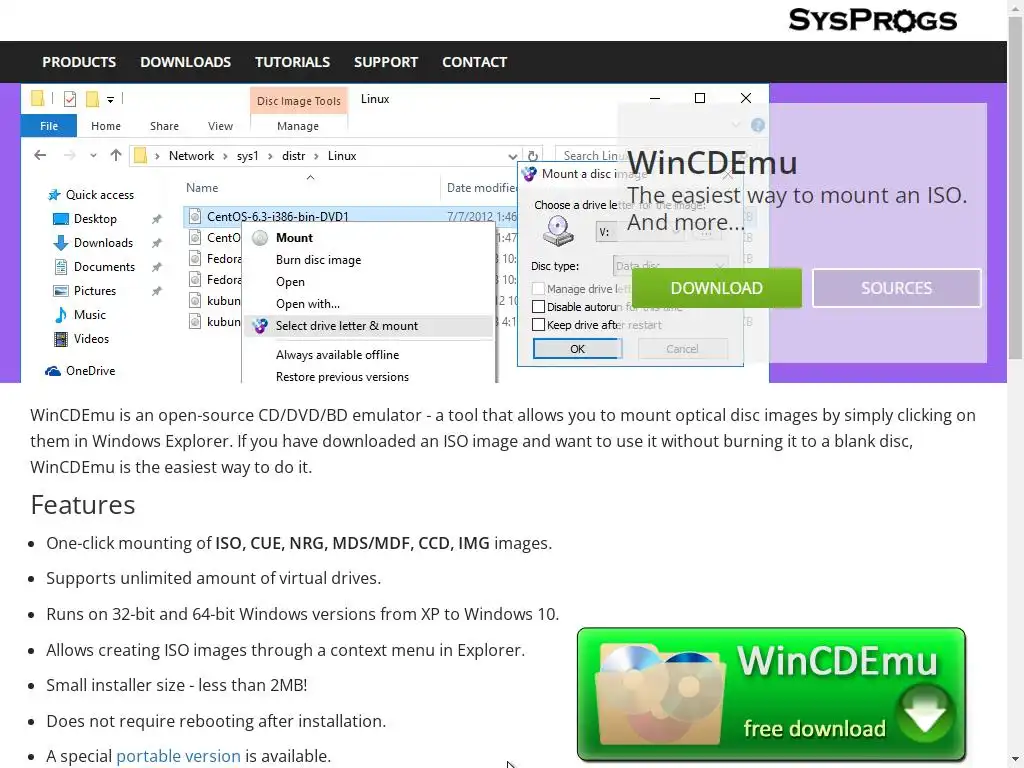Open the TUTORIALS menu
1024x768 pixels.
[x=293, y=62]
